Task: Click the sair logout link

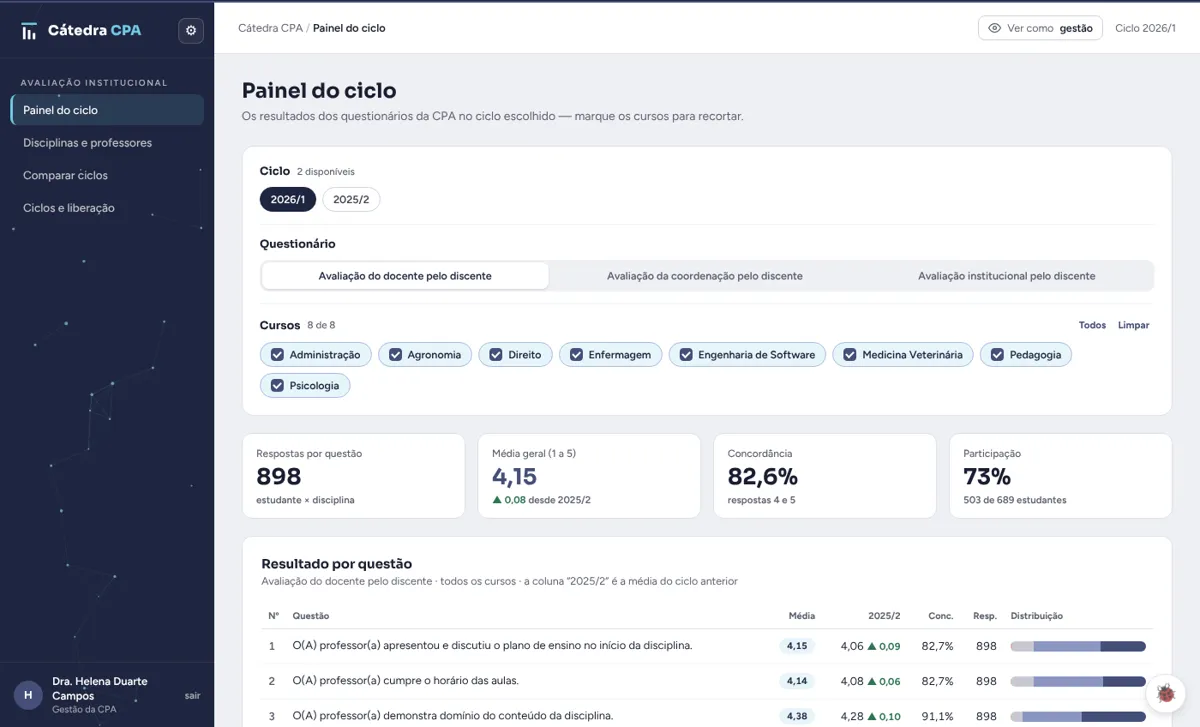Action: click(x=193, y=695)
